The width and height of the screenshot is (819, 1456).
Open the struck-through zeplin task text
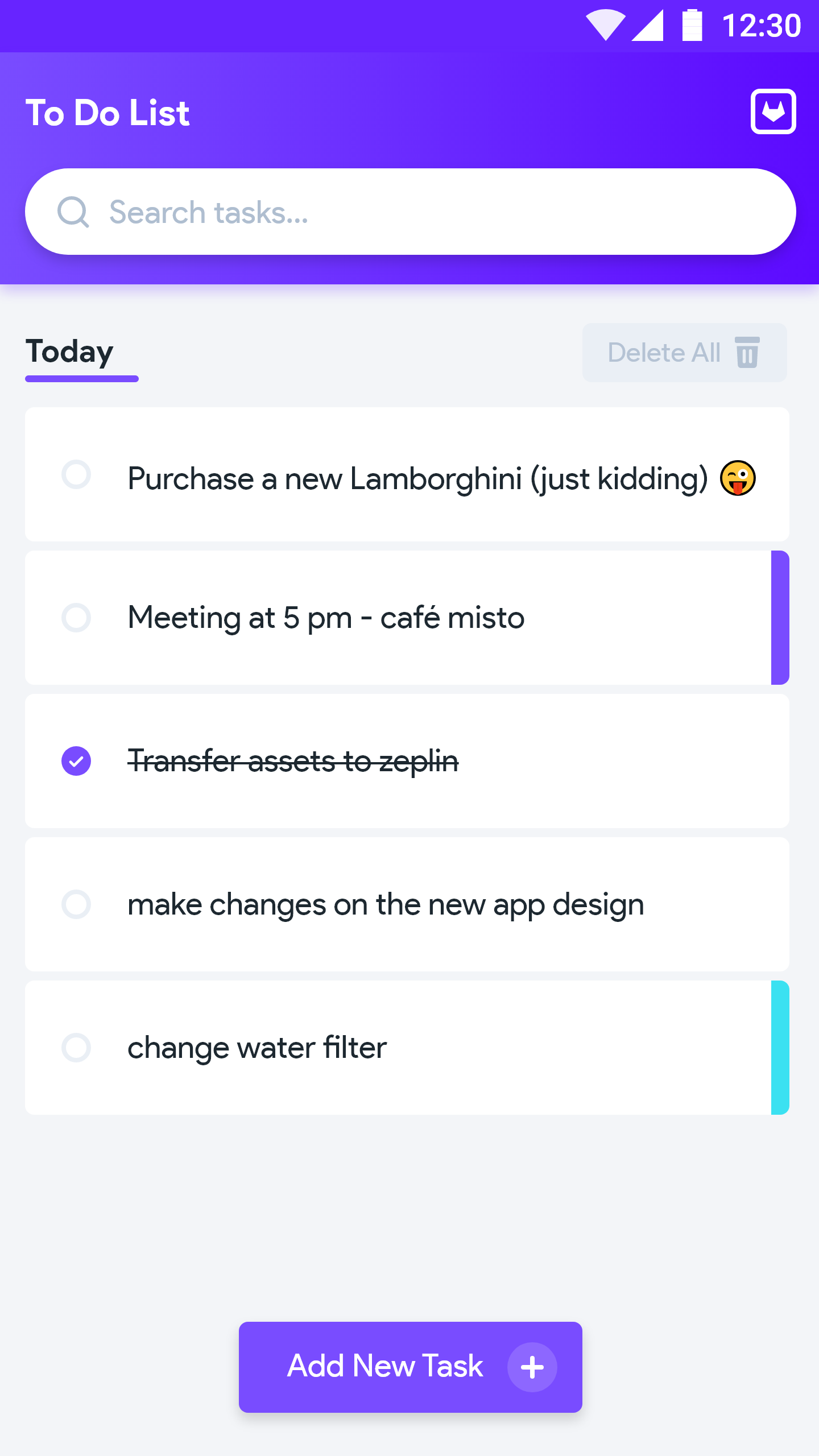tap(293, 761)
